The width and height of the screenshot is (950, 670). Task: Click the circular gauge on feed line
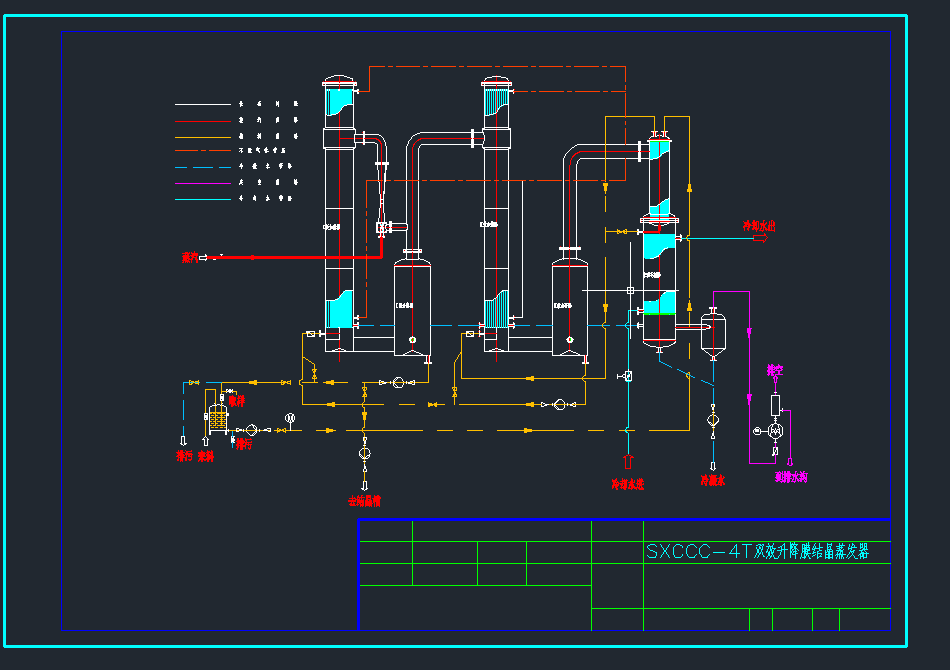[290, 417]
